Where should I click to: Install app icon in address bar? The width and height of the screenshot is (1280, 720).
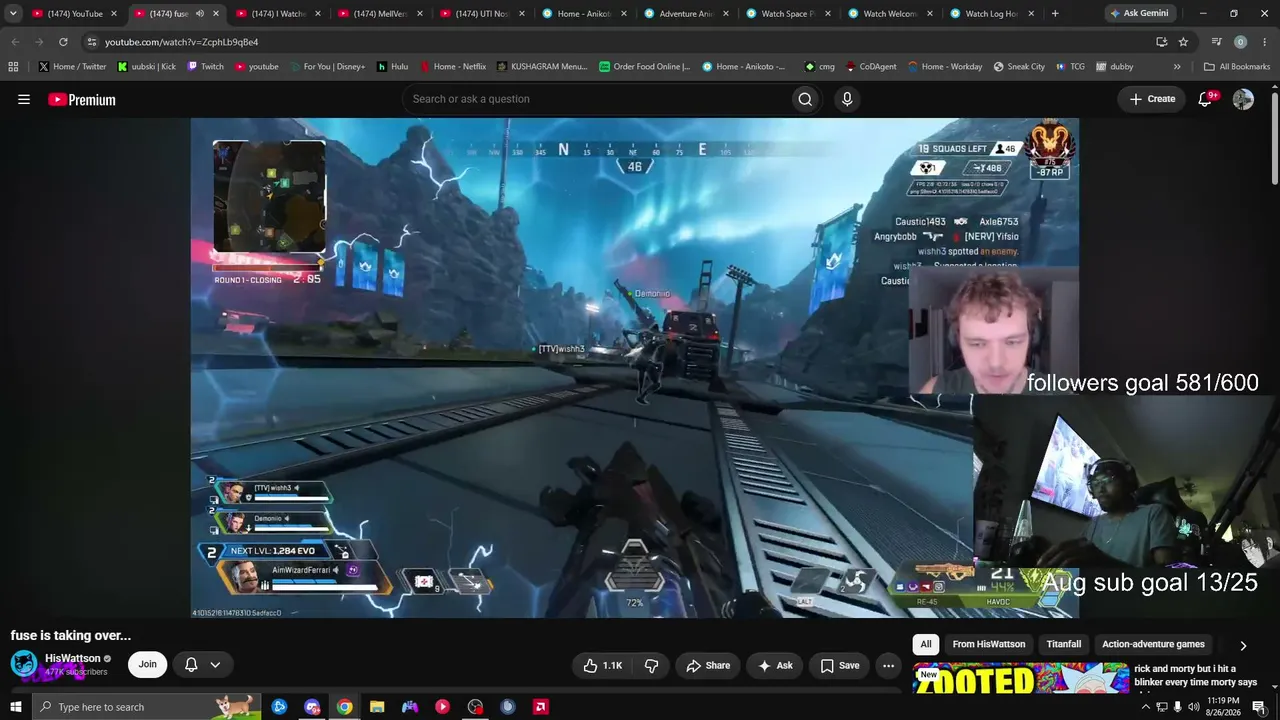point(1161,42)
